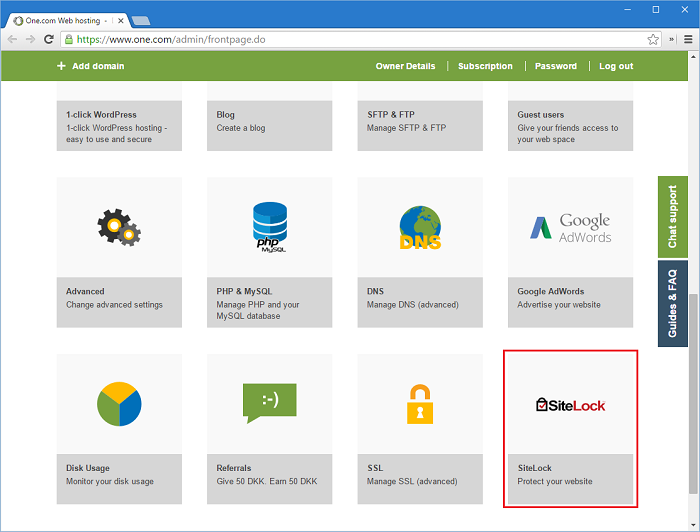Click the scrollbar down arrow
The height and width of the screenshot is (532, 700).
693,525
